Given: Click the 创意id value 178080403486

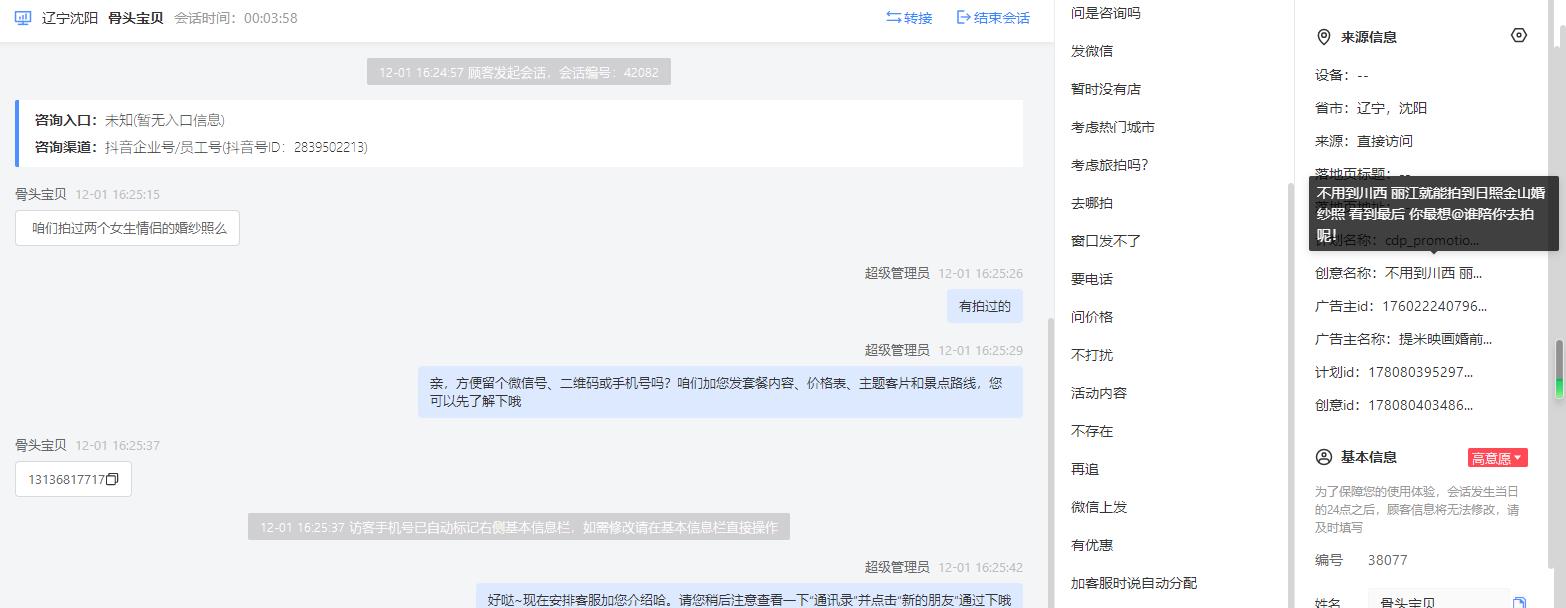Looking at the screenshot, I should coord(1420,405).
